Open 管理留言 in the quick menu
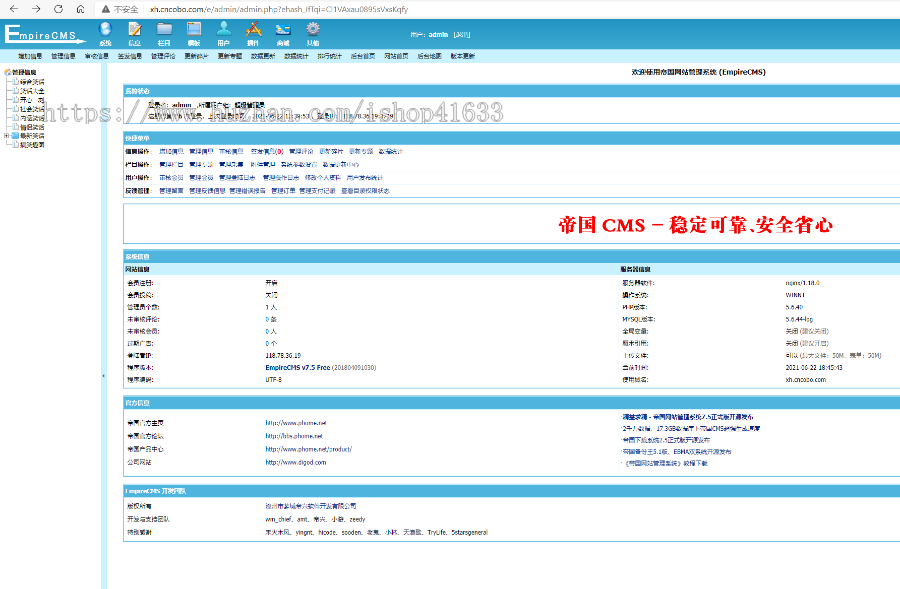Viewport: 900px width, 589px height. tap(172, 191)
